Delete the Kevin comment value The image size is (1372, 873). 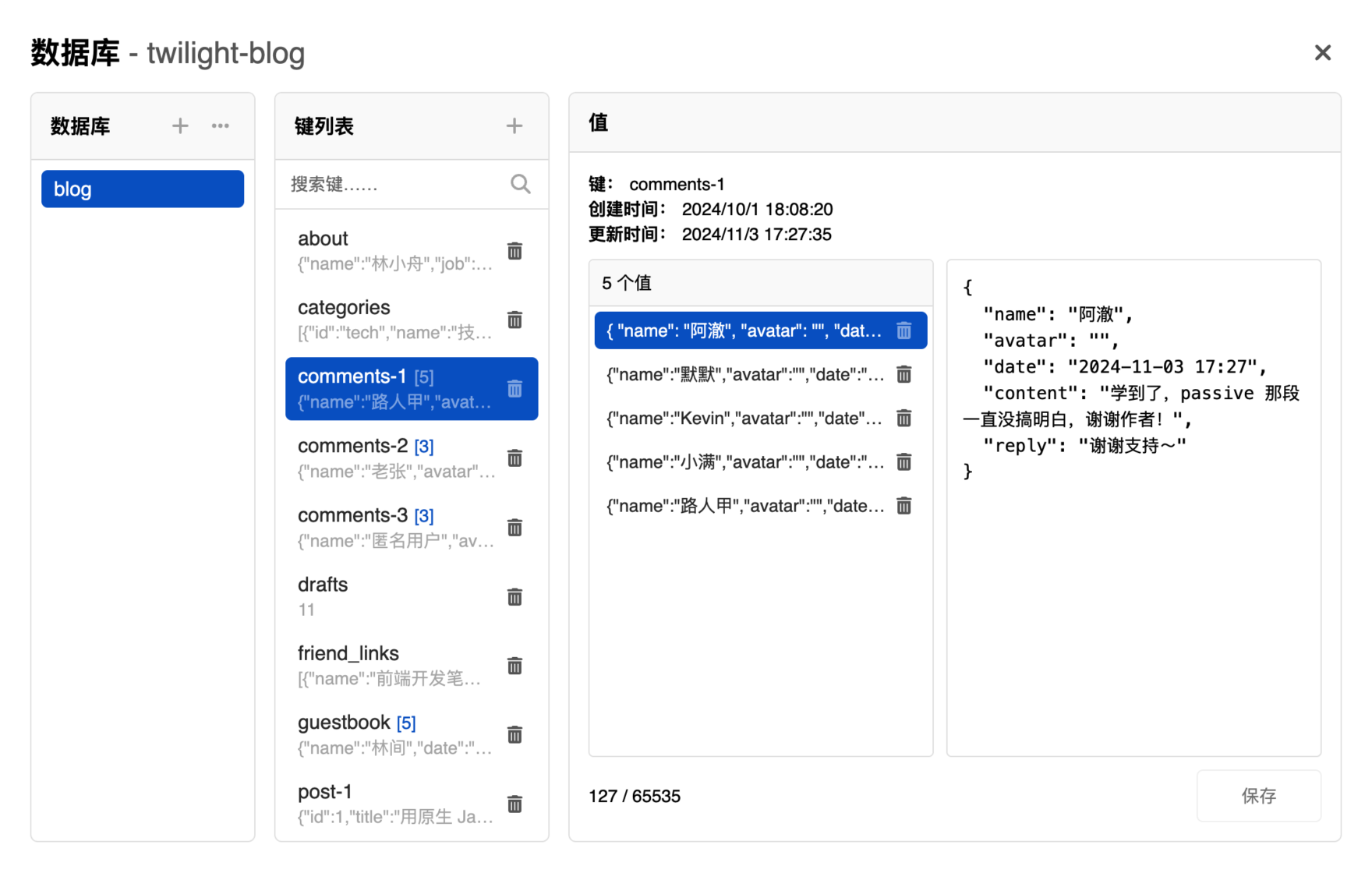point(904,419)
